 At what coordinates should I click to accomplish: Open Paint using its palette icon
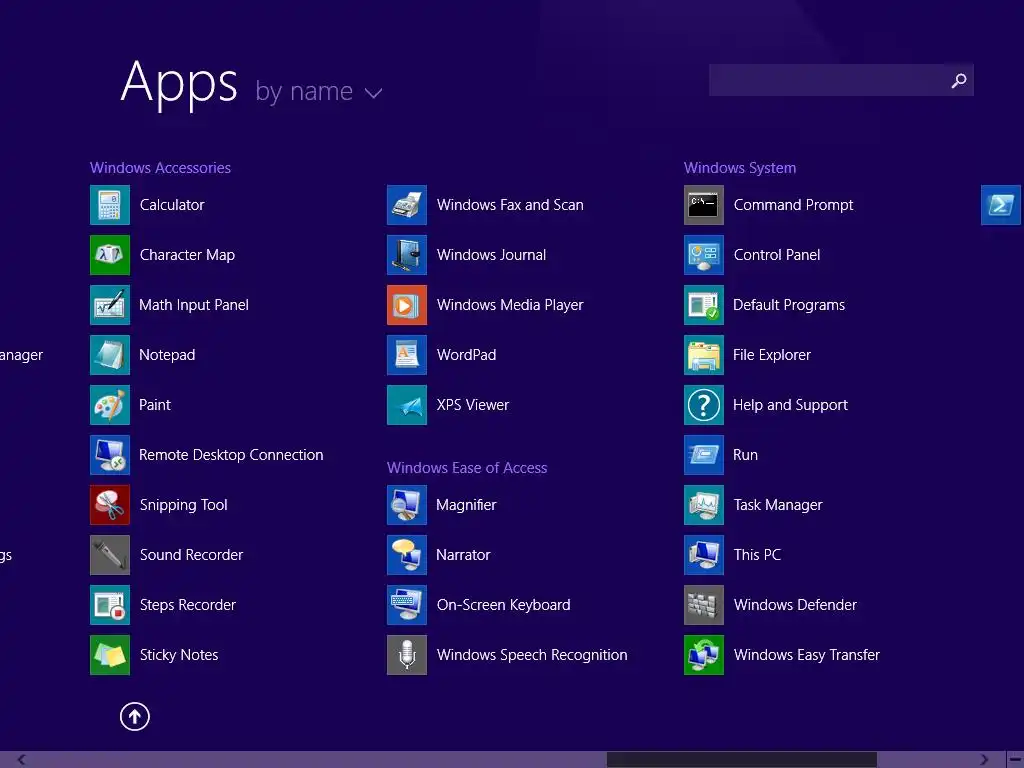click(110, 405)
